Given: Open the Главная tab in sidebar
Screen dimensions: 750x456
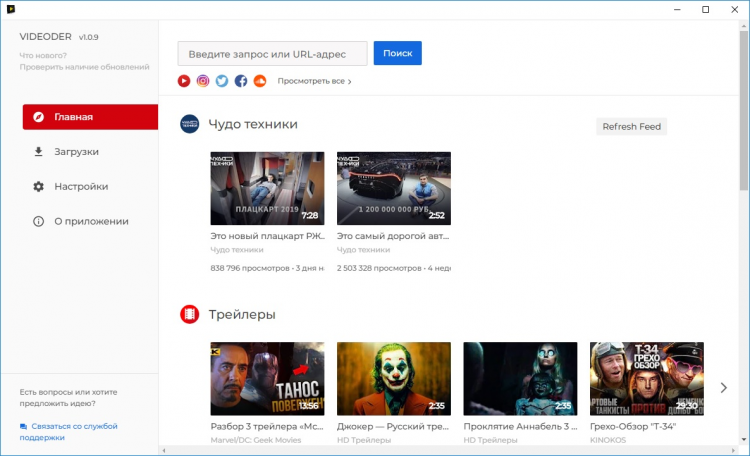Looking at the screenshot, I should (x=90, y=117).
